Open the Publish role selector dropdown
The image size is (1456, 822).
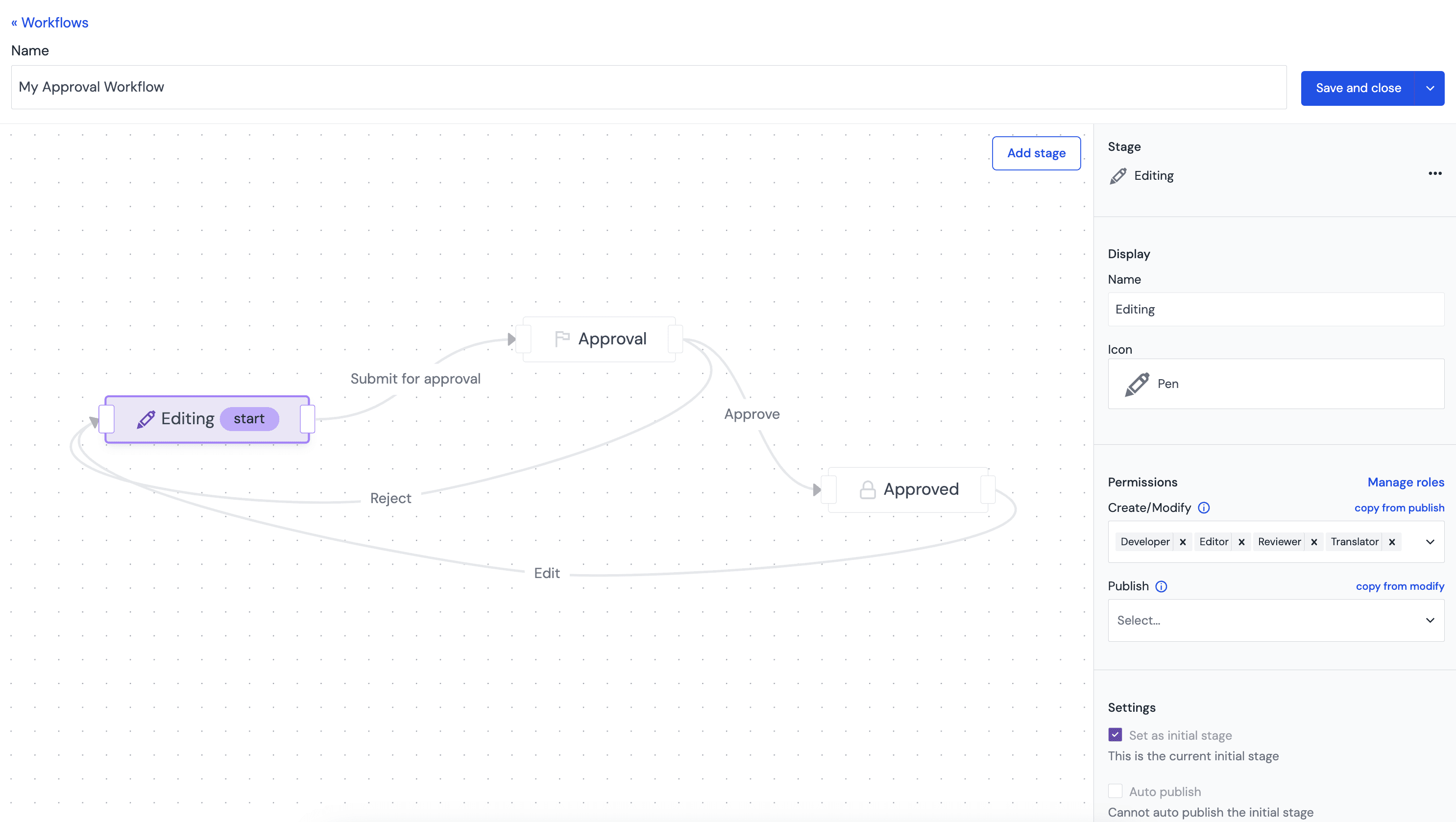pos(1276,620)
